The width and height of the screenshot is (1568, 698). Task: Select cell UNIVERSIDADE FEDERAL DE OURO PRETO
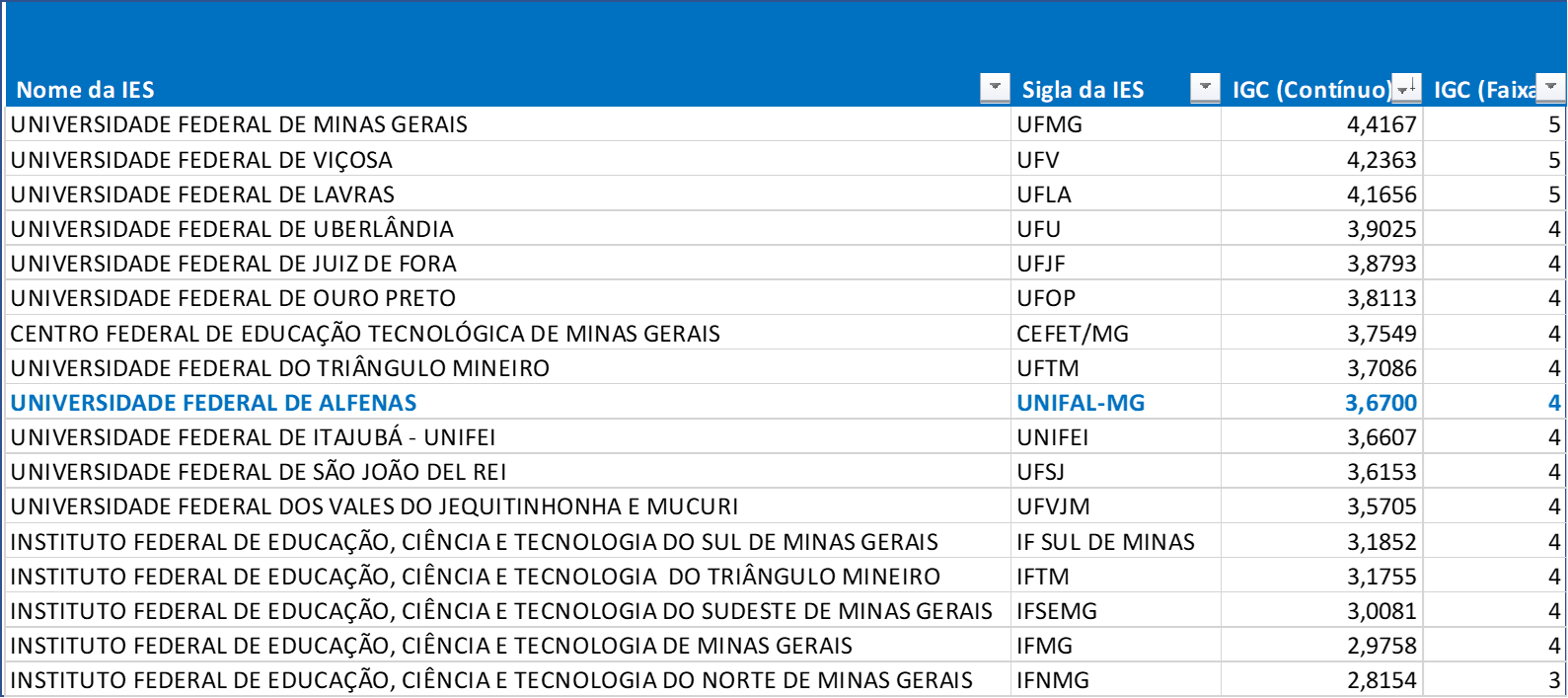tap(508, 298)
